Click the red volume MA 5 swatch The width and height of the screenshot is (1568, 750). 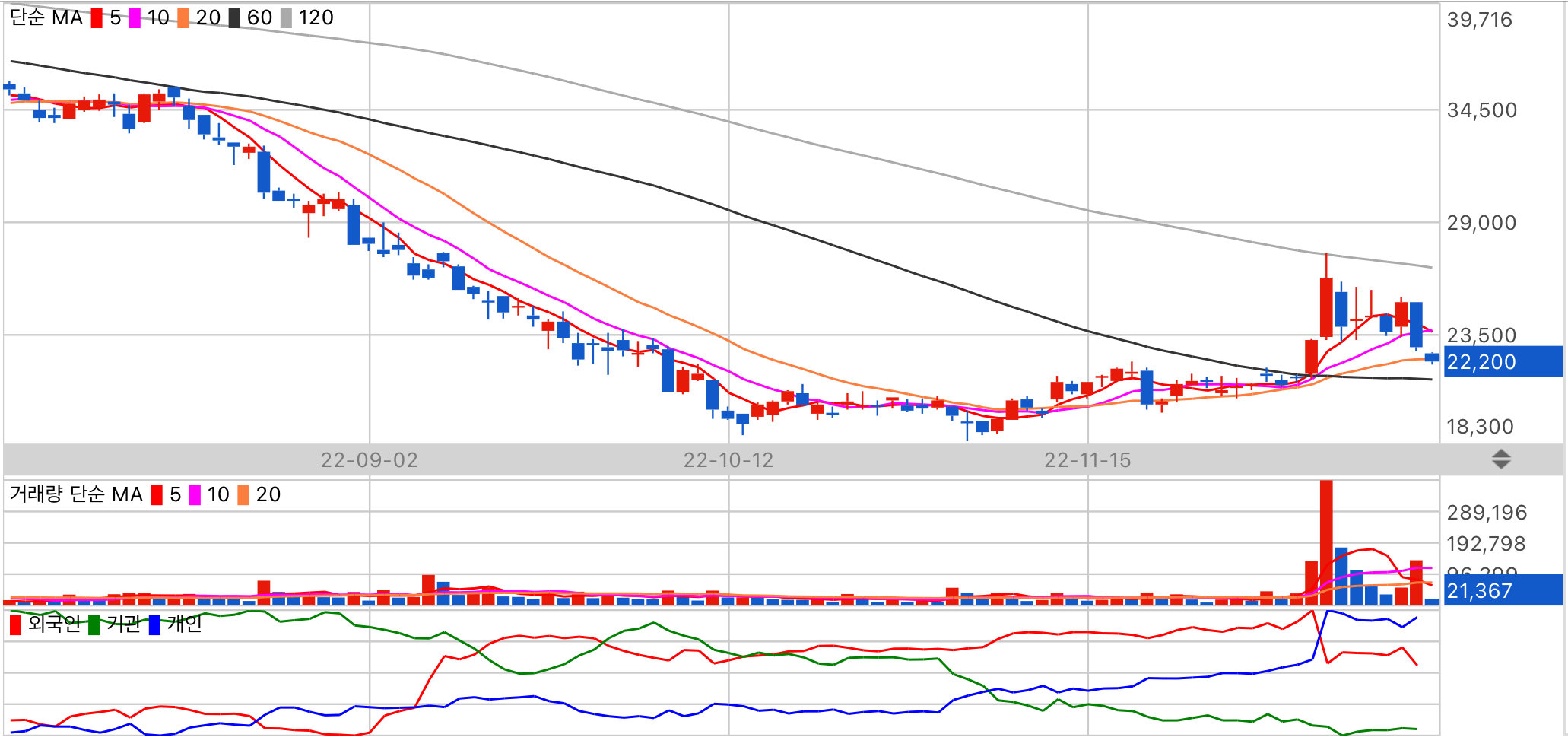pos(157,495)
